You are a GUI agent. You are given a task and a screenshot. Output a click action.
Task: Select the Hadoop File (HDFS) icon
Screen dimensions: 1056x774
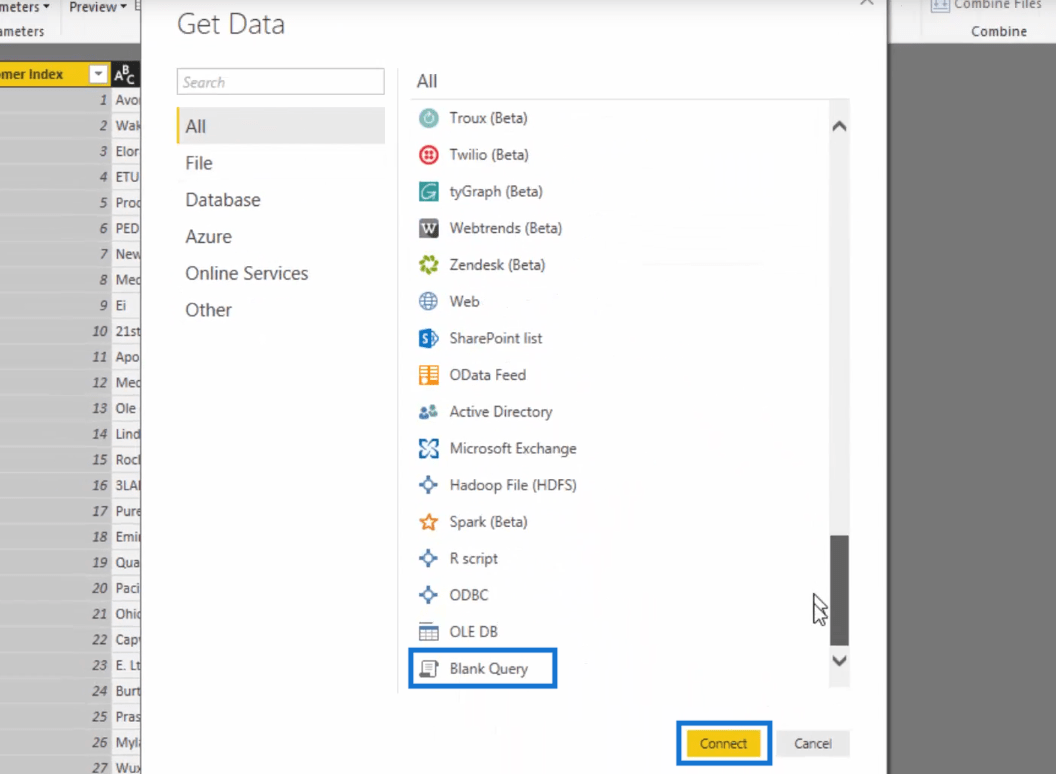click(x=428, y=485)
